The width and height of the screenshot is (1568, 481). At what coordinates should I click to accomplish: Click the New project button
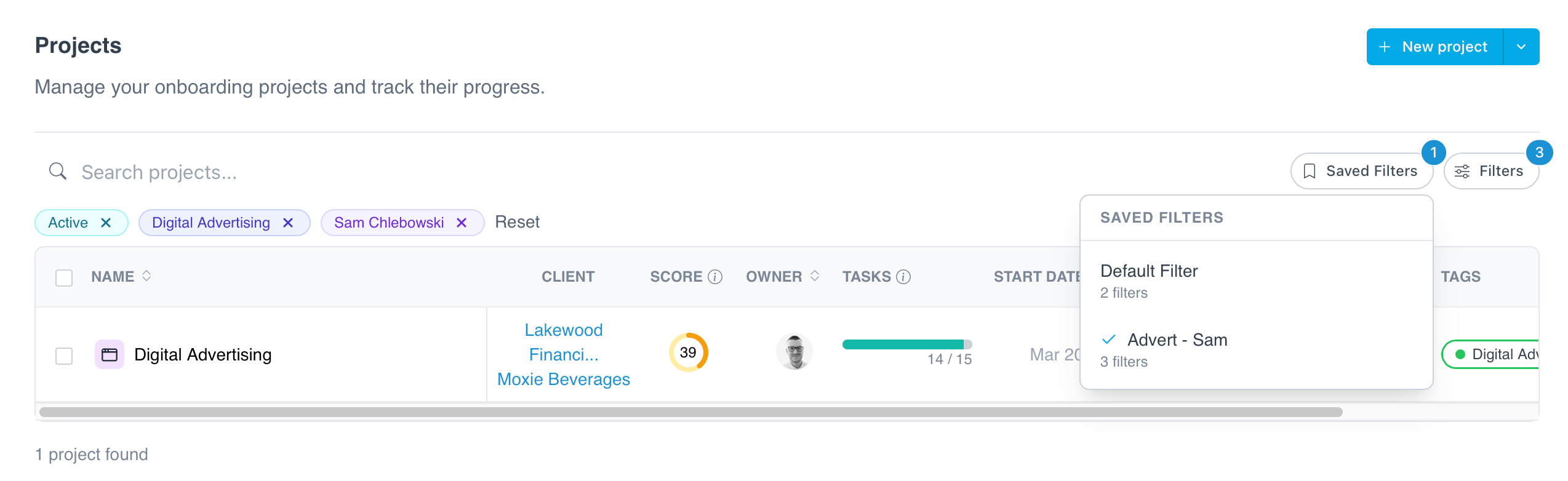click(1434, 47)
